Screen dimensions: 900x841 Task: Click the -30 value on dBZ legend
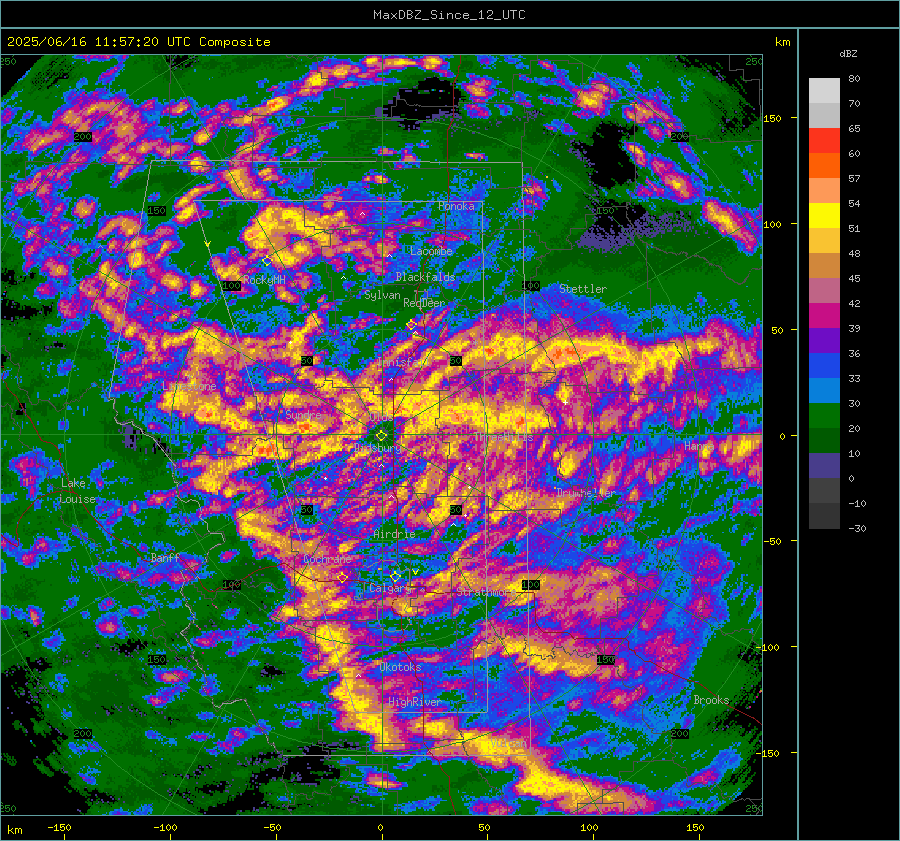point(857,528)
